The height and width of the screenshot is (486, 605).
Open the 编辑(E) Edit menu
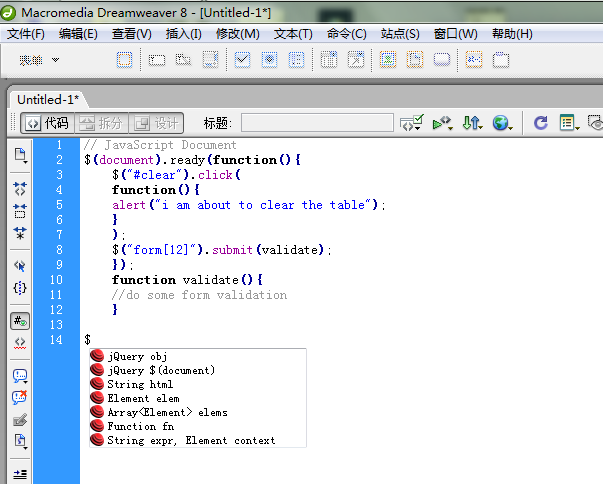click(x=78, y=34)
